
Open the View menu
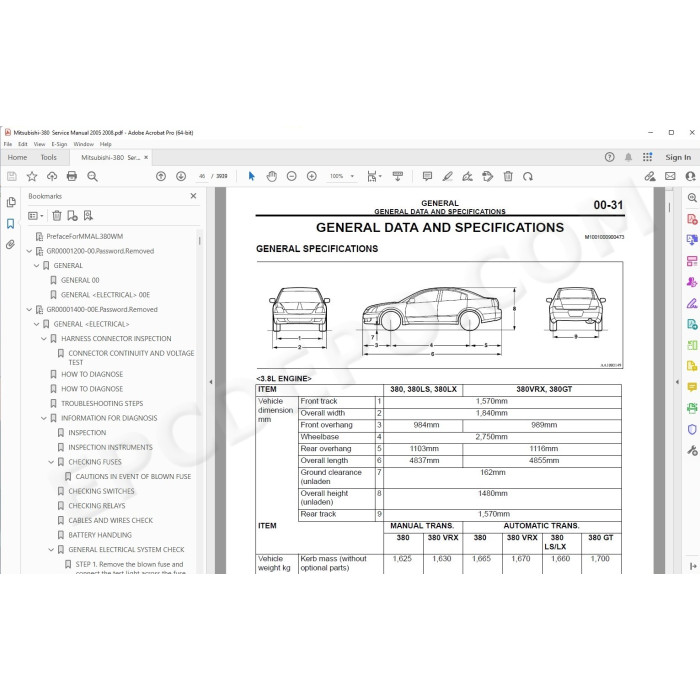pyautogui.click(x=39, y=144)
